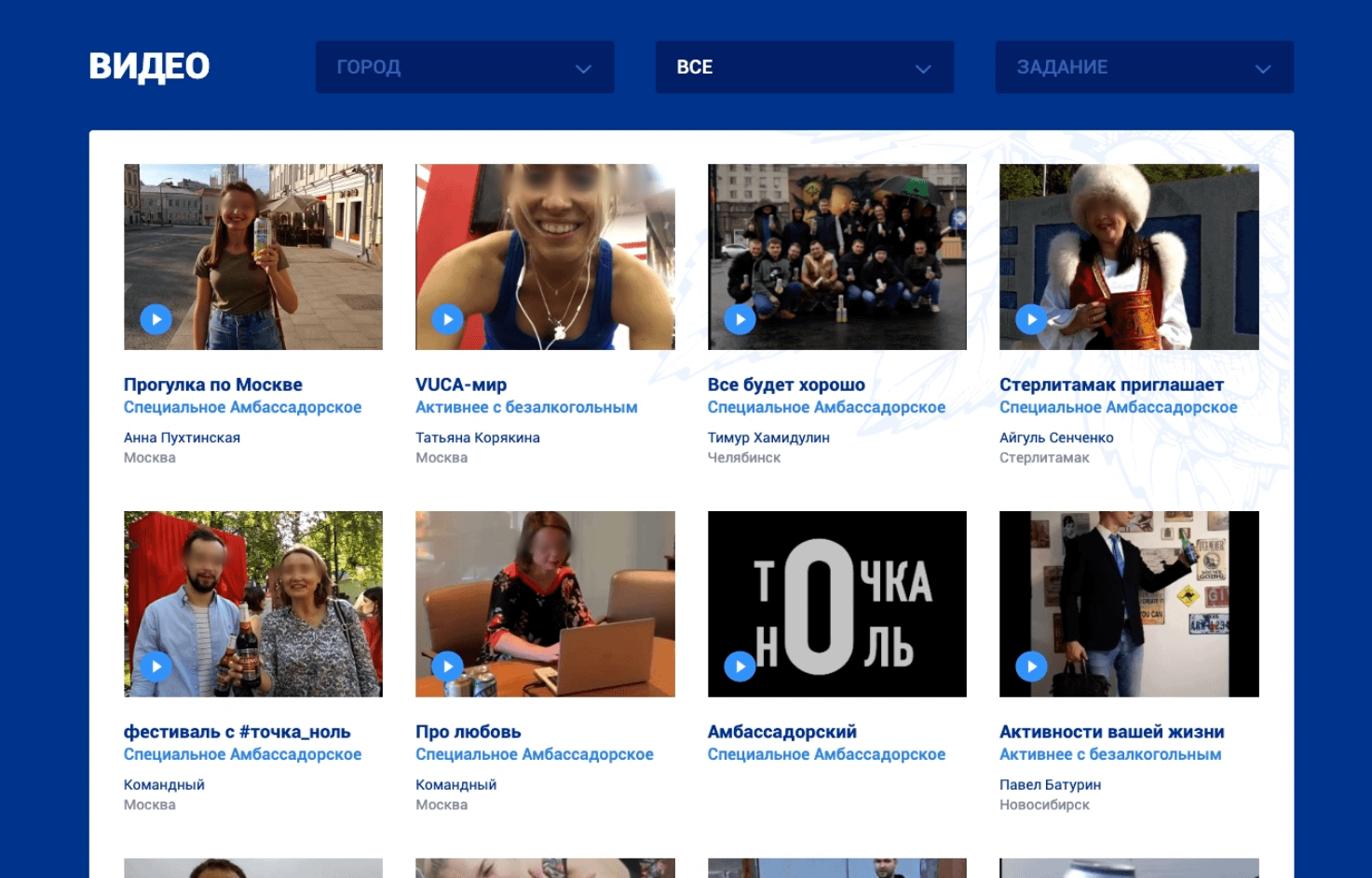Open the Про любовь title link

469,732
